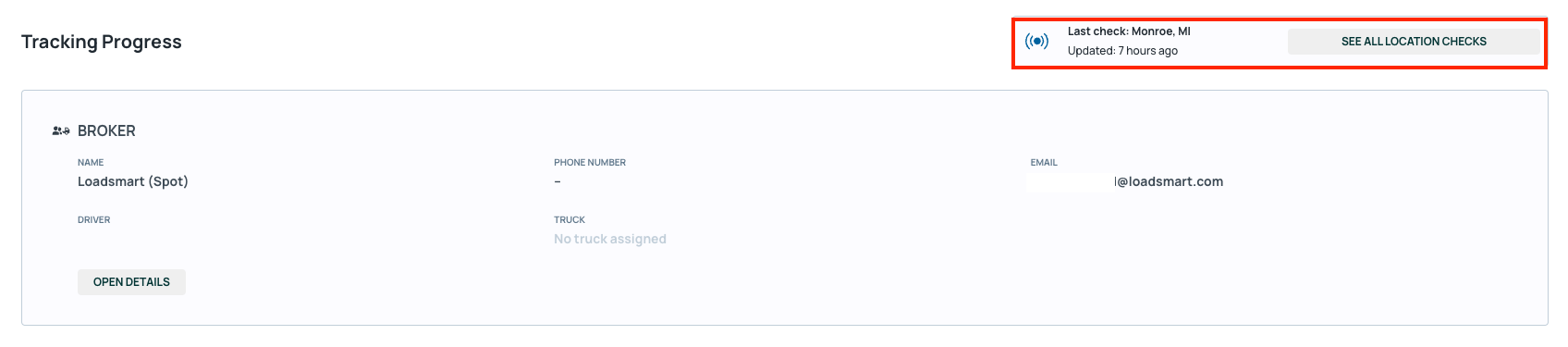Select the Tracking Progress heading
Viewport: 1568px width, 347px height.
pos(102,42)
